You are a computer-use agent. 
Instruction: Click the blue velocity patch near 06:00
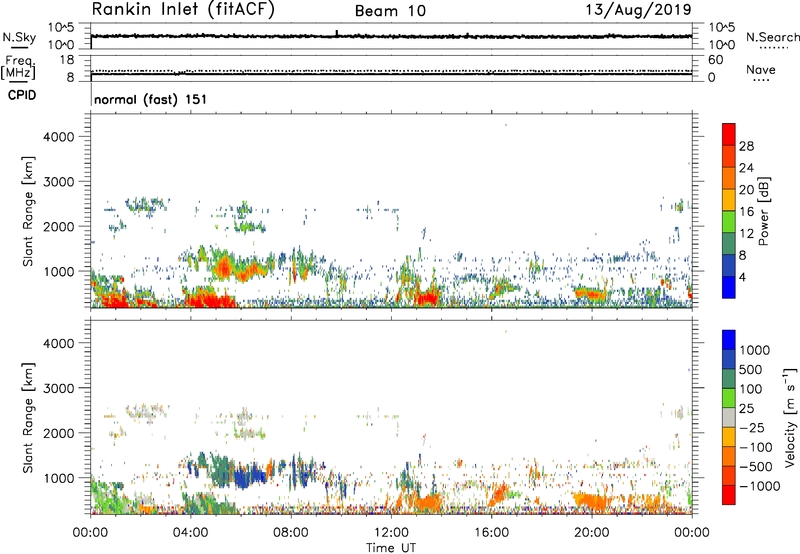click(x=250, y=476)
